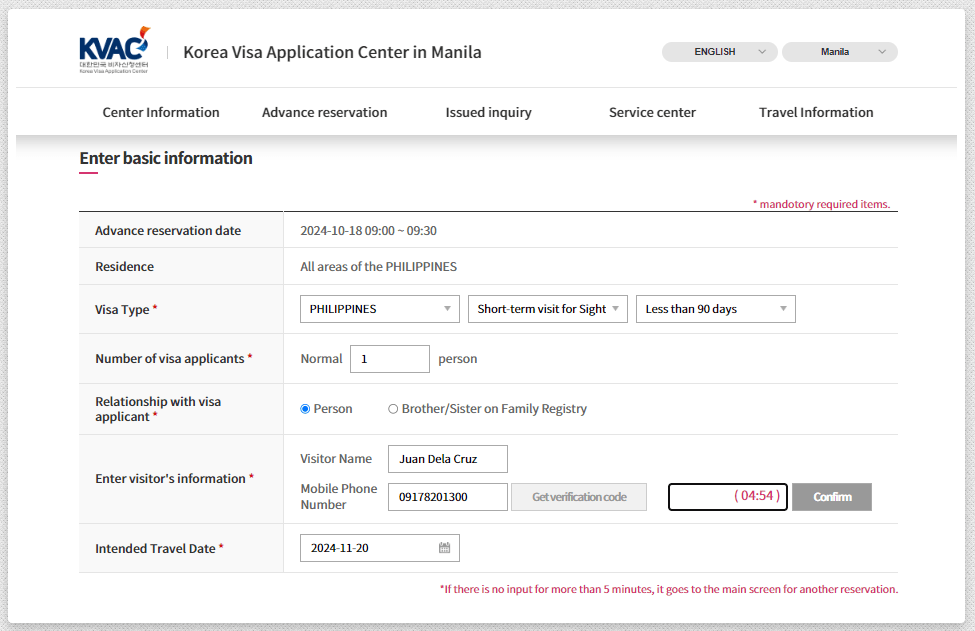
Task: Open the calendar icon for travel date
Action: point(444,548)
